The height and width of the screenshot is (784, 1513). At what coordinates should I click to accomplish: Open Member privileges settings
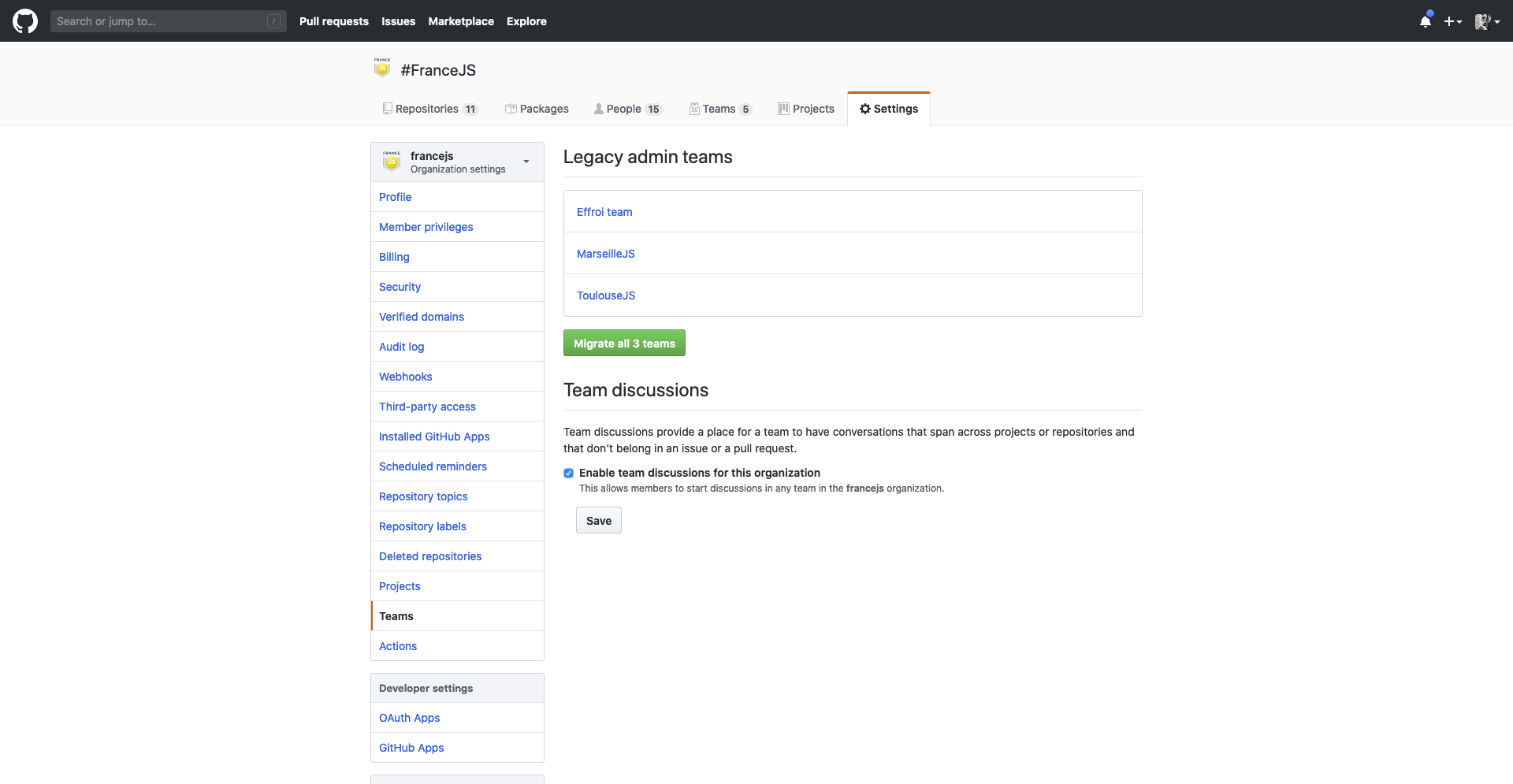[x=457, y=227]
